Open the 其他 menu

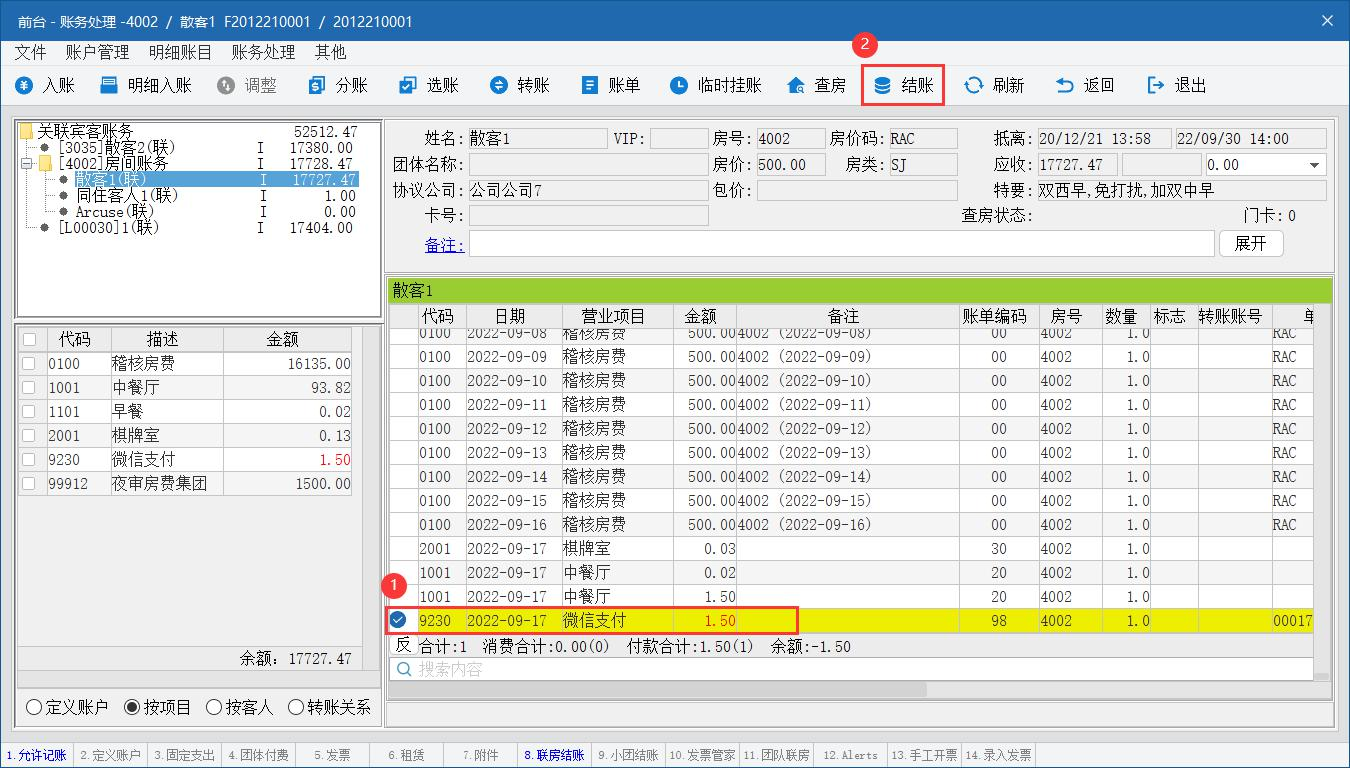coord(330,52)
